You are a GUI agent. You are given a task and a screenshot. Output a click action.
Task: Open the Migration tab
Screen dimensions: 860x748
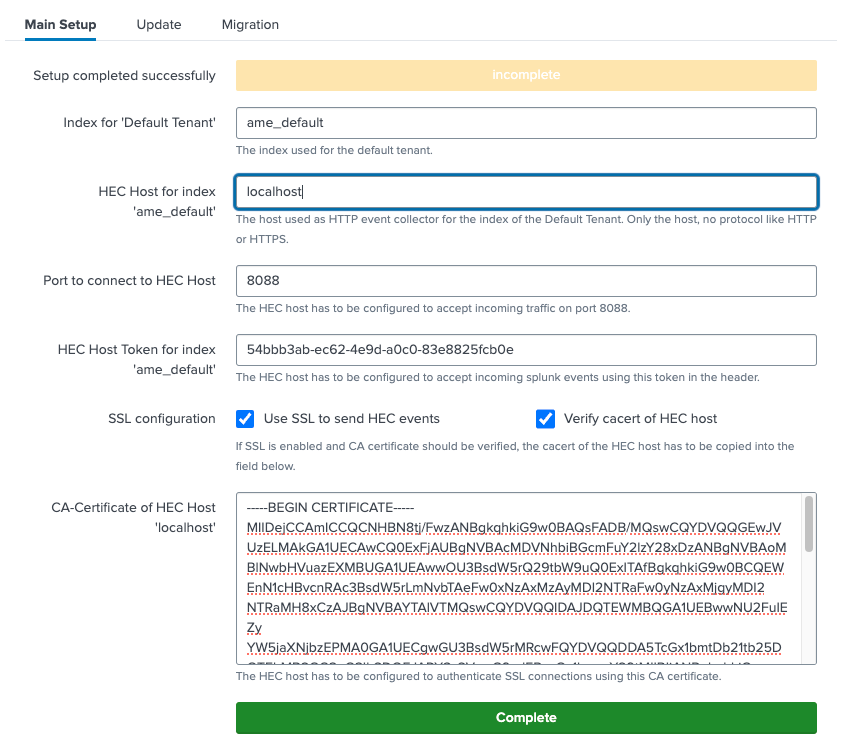[x=249, y=24]
